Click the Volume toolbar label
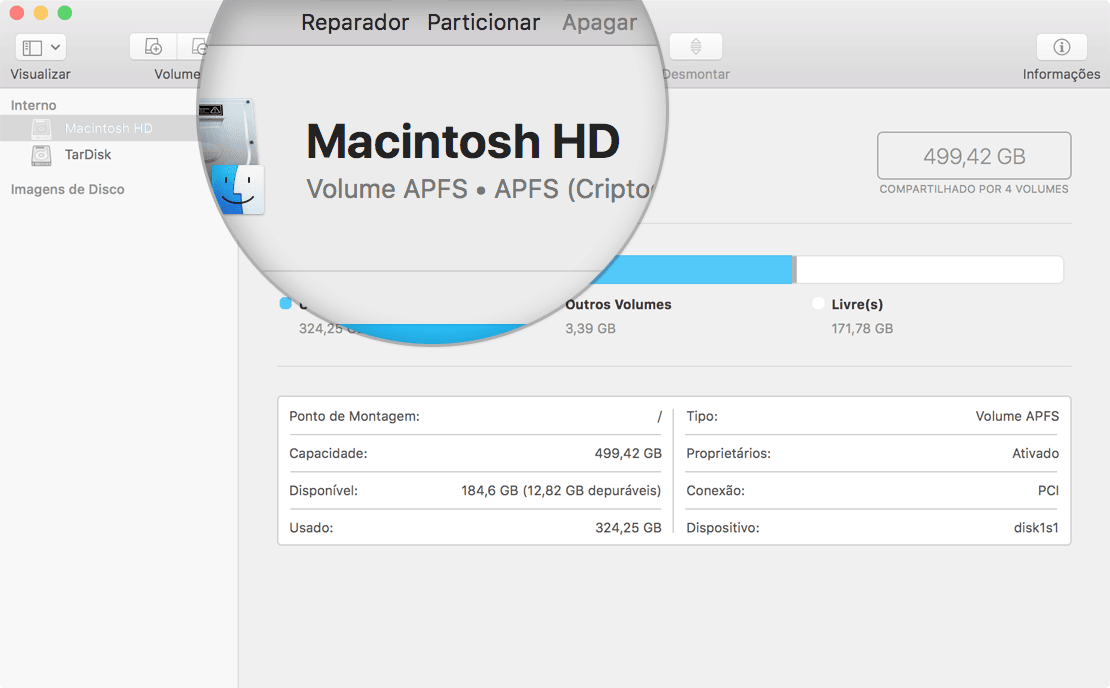The height and width of the screenshot is (688, 1110). pos(177,74)
